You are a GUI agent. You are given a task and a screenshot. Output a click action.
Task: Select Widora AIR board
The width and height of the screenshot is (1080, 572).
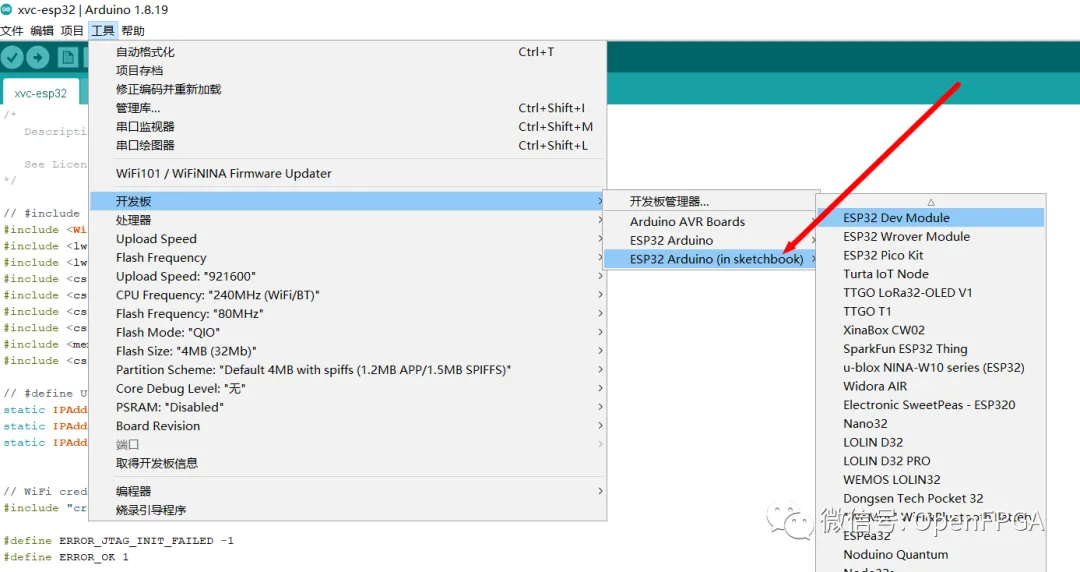pos(931,386)
